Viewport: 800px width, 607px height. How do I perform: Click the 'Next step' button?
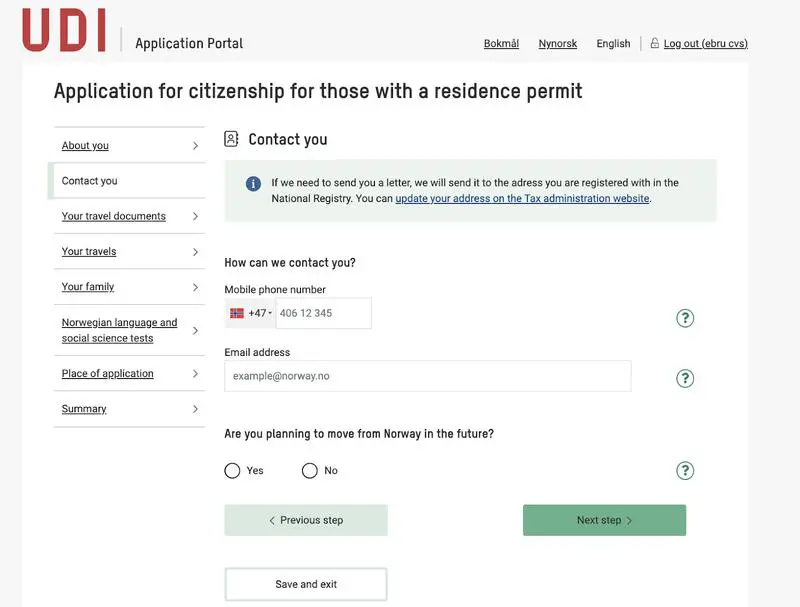click(x=604, y=520)
